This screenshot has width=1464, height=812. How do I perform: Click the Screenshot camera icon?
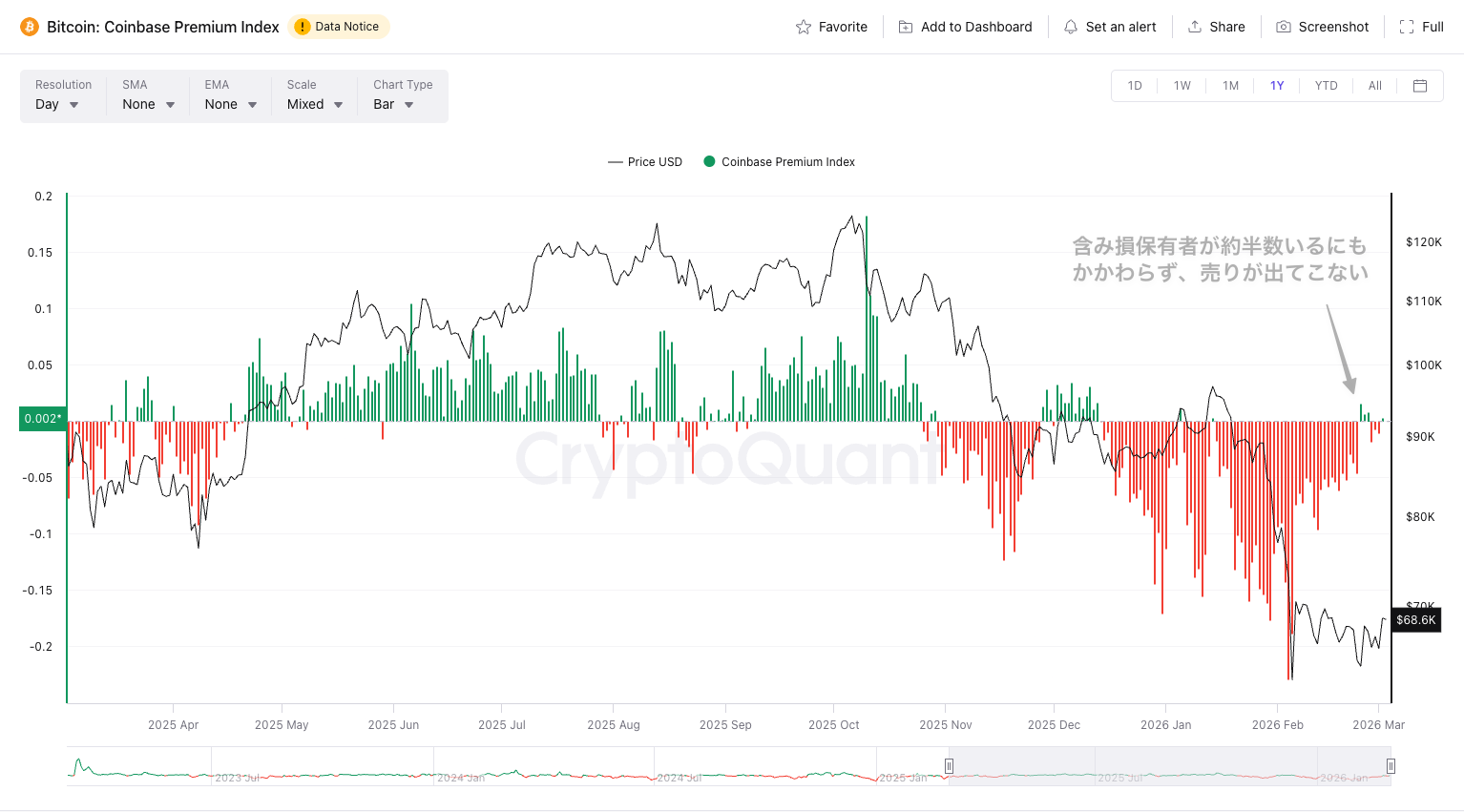pyautogui.click(x=1284, y=27)
